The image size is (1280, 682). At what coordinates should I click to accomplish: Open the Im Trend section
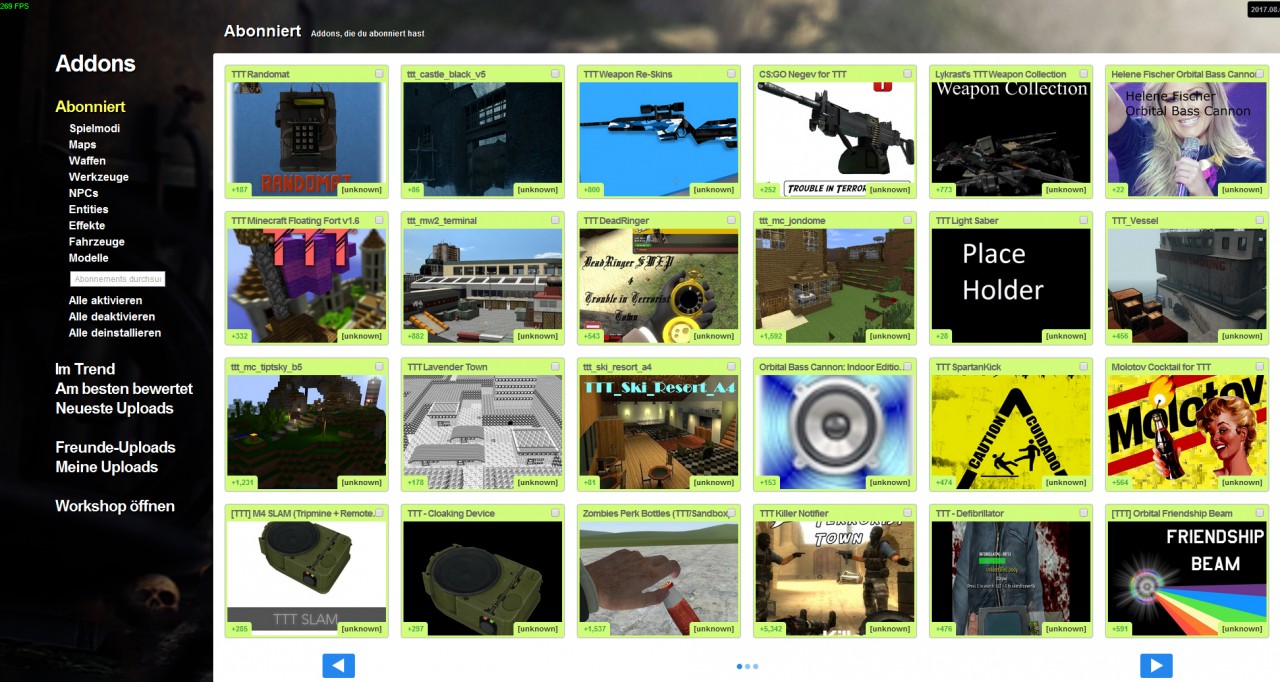click(x=85, y=369)
